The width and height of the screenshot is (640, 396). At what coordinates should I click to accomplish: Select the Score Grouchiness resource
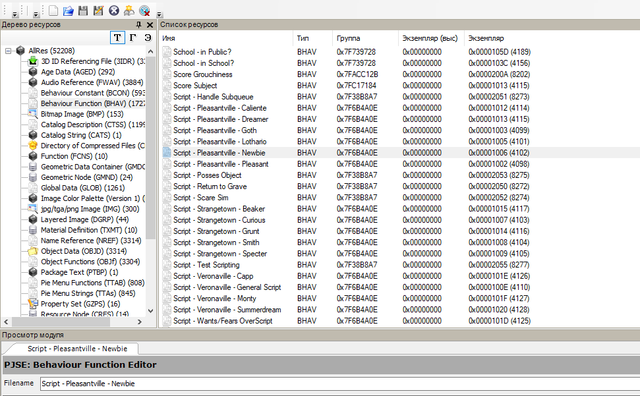pyautogui.click(x=400, y=75)
